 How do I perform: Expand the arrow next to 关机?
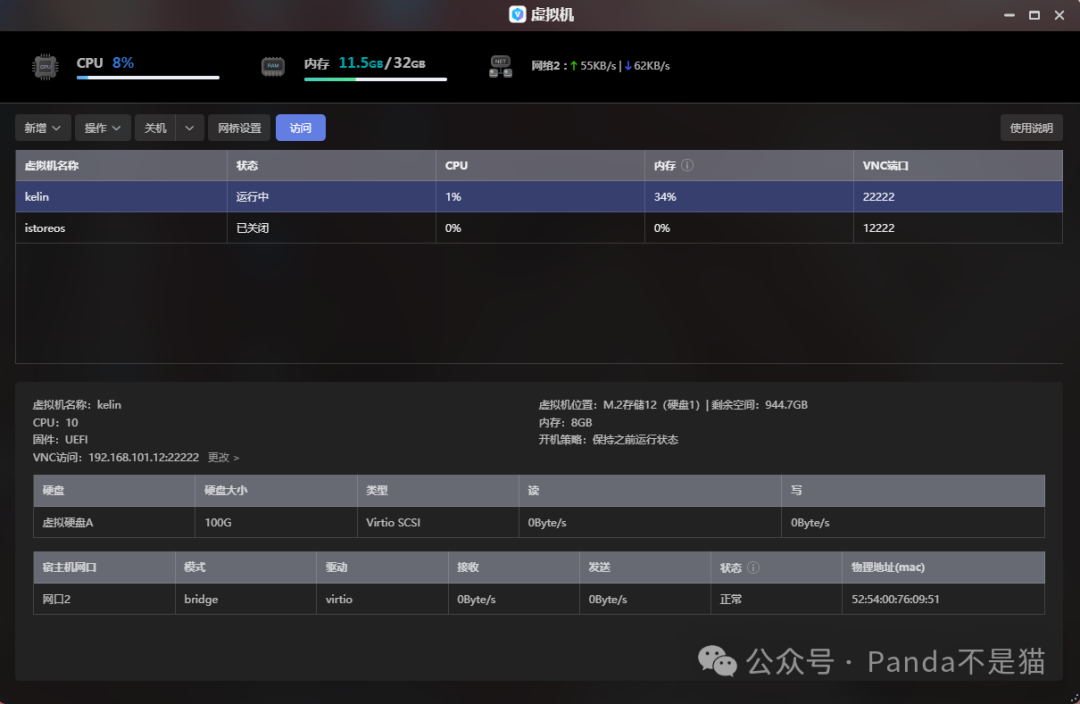[189, 128]
